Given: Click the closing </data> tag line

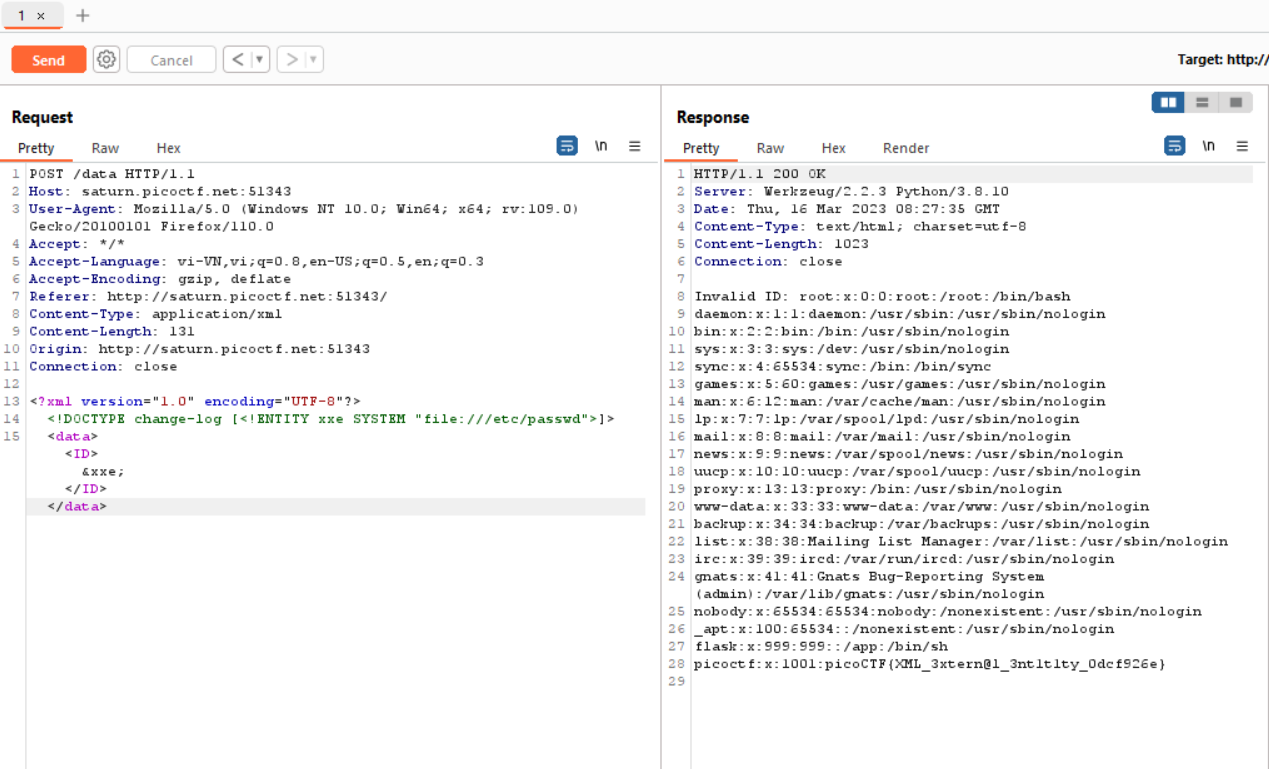Looking at the screenshot, I should coord(76,506).
